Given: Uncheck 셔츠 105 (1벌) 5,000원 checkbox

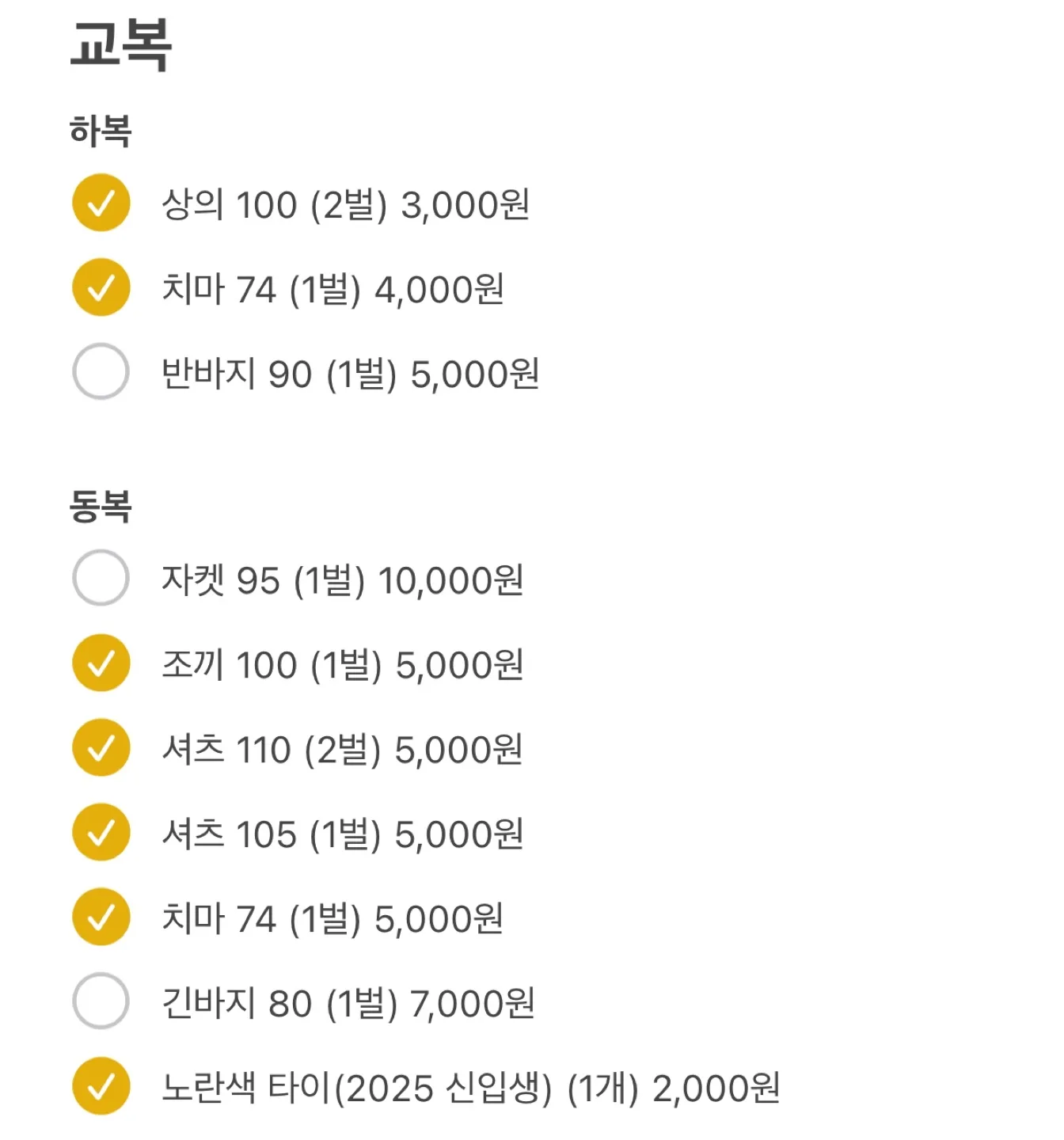Looking at the screenshot, I should (x=101, y=832).
